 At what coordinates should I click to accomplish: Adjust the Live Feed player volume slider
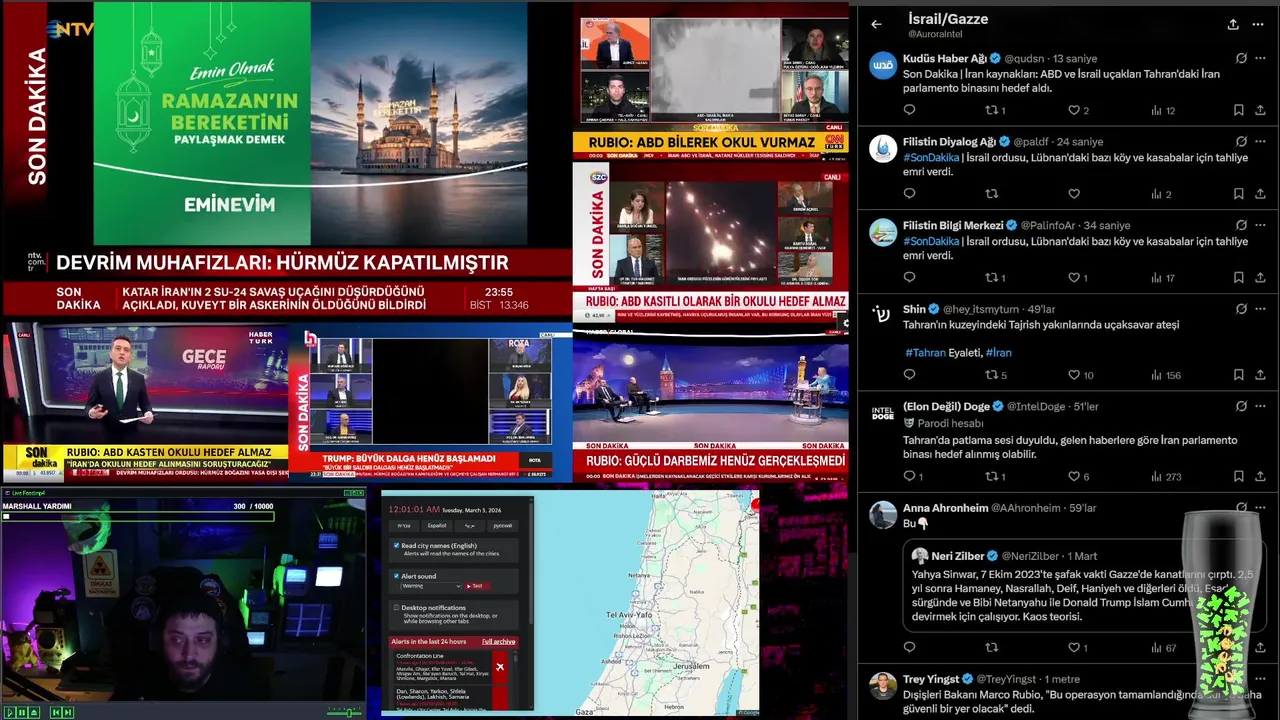coord(346,712)
